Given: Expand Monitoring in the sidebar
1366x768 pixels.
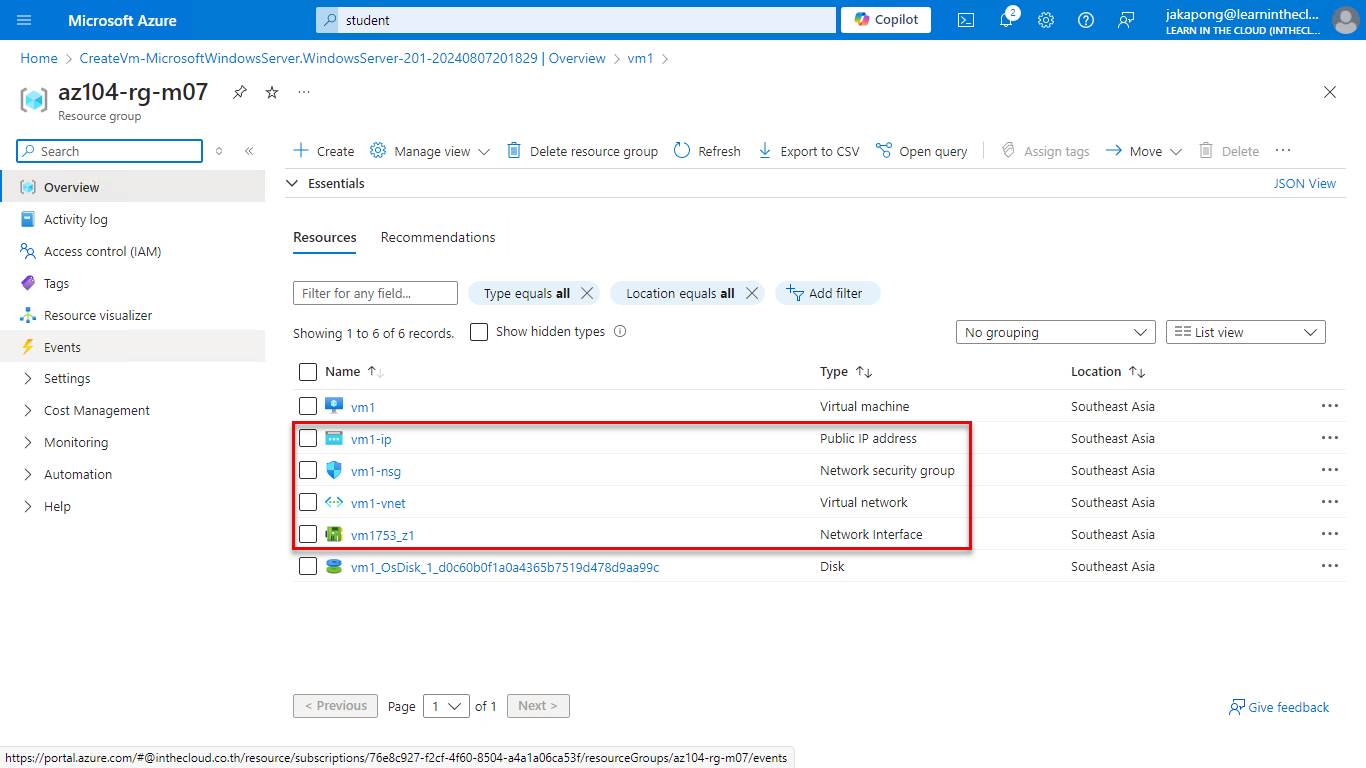Looking at the screenshot, I should (76, 442).
